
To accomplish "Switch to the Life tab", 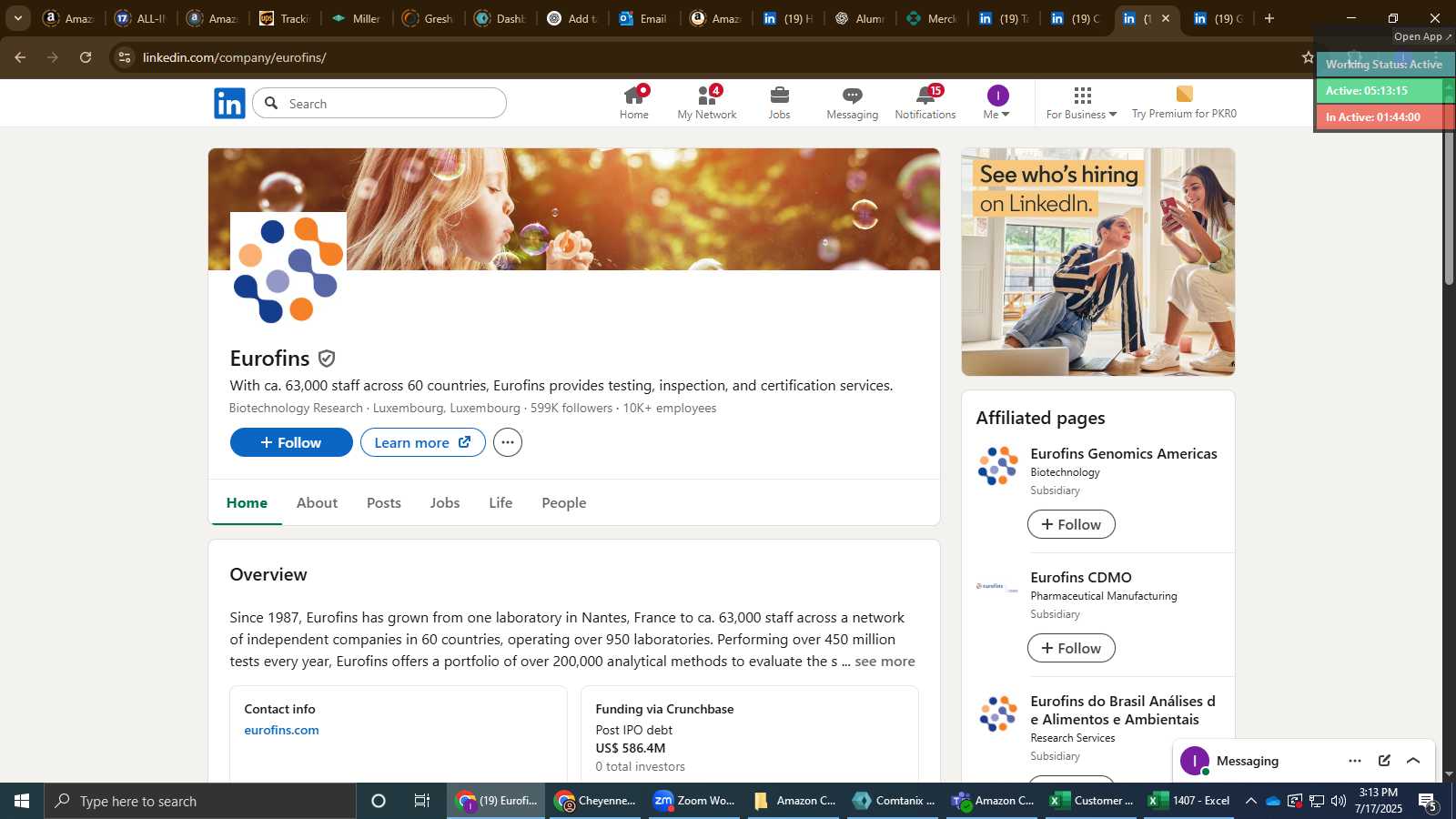I will click(500, 502).
